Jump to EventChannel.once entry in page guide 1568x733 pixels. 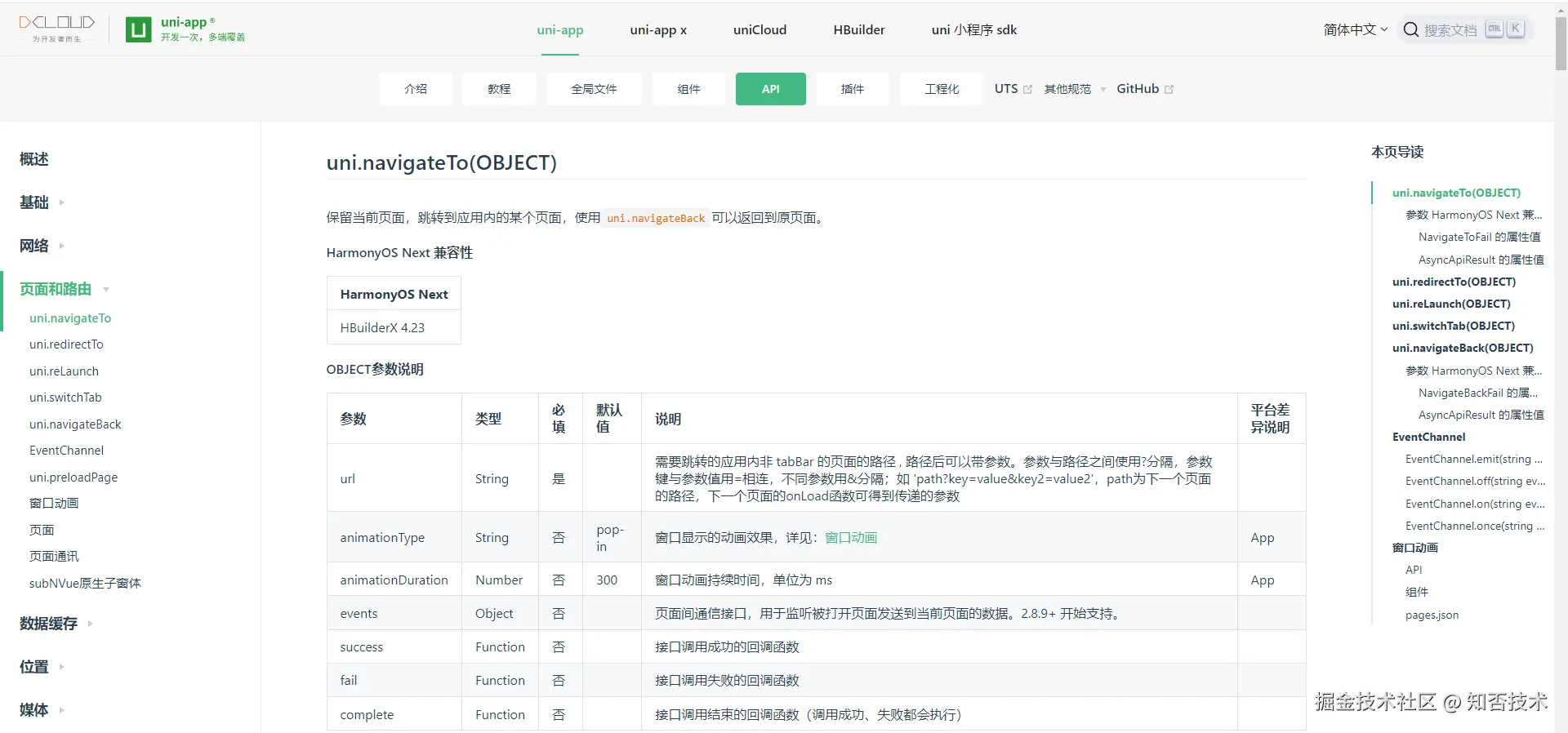[1475, 526]
